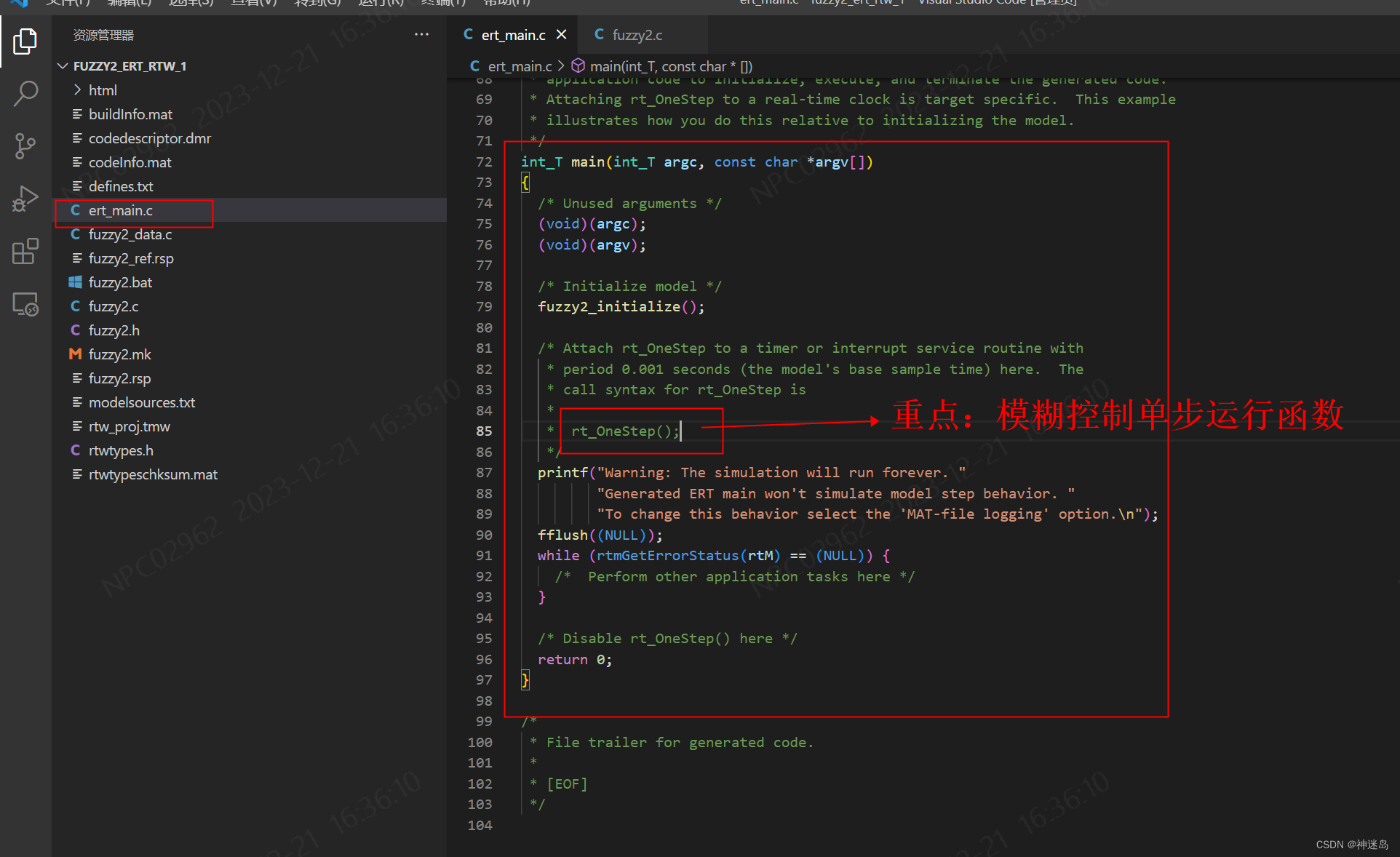
Task: Open the Remote Explorer icon
Action: 25,303
